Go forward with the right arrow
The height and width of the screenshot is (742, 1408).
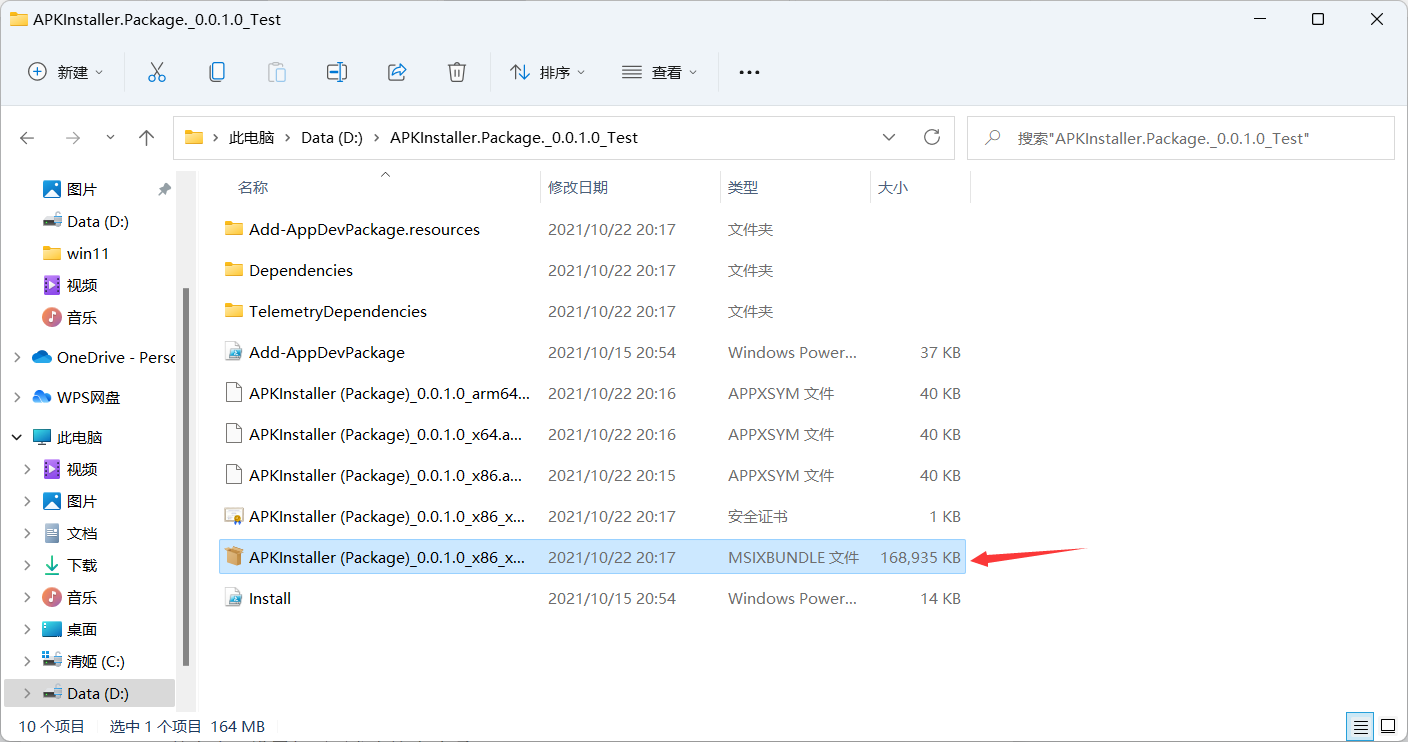(x=72, y=138)
